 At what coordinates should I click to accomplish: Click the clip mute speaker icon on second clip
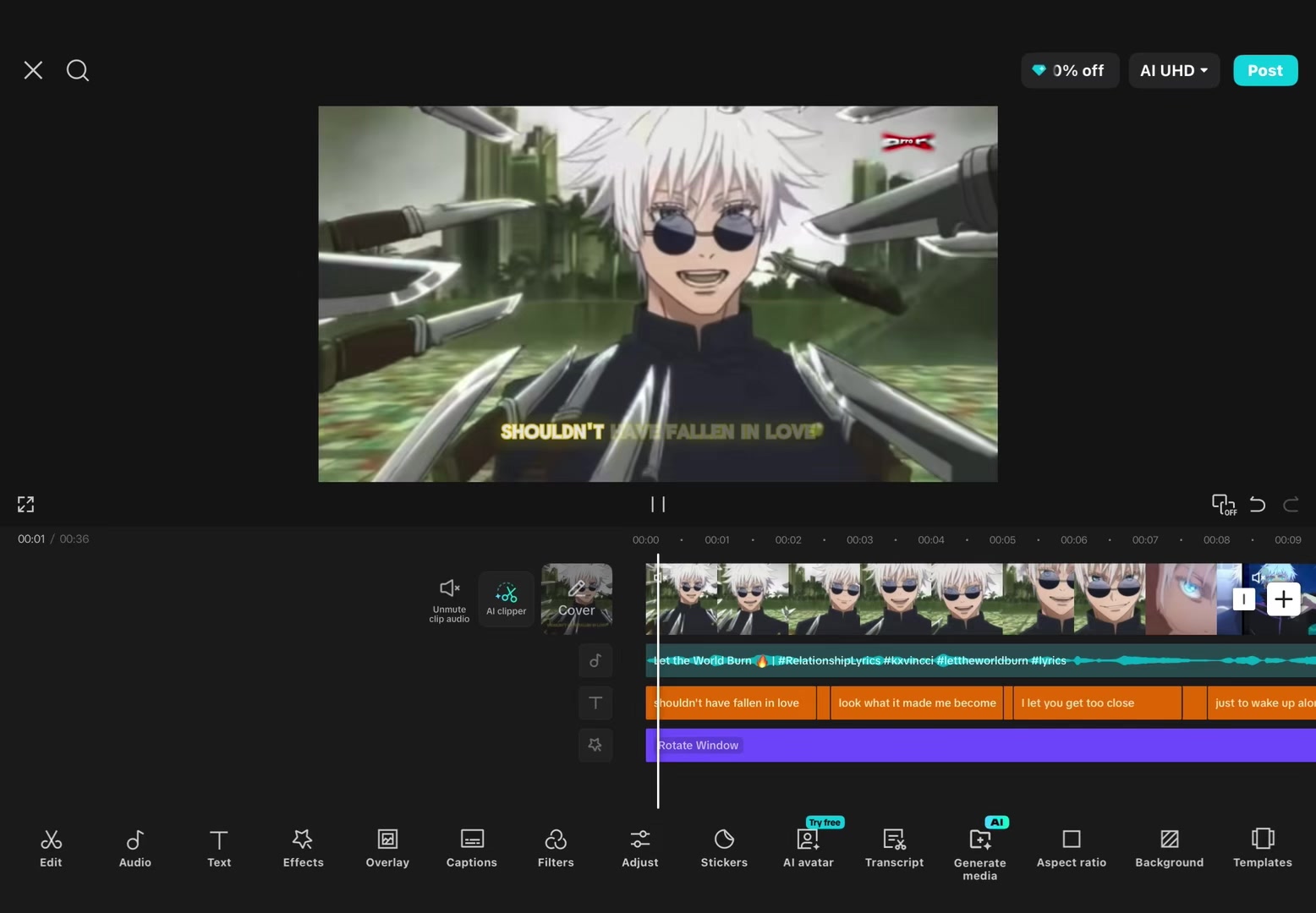[x=1258, y=578]
